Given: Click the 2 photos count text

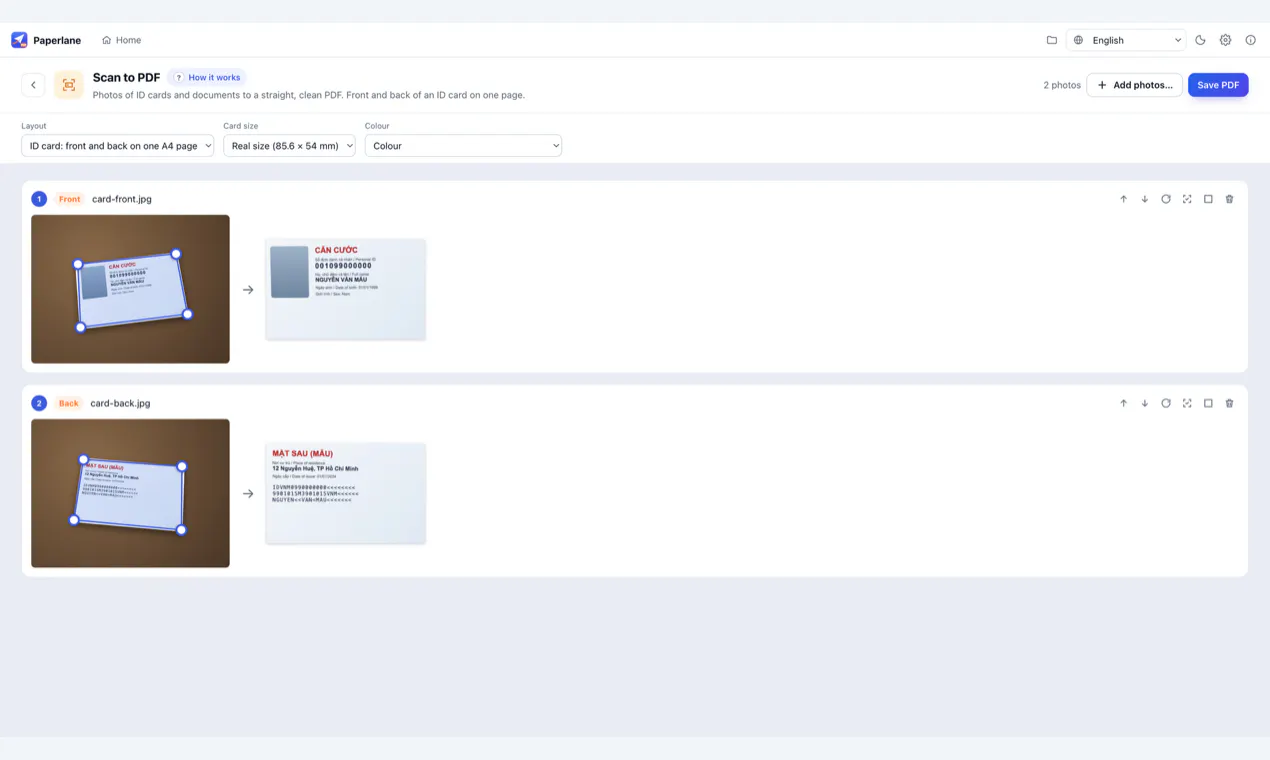Looking at the screenshot, I should 1062,85.
